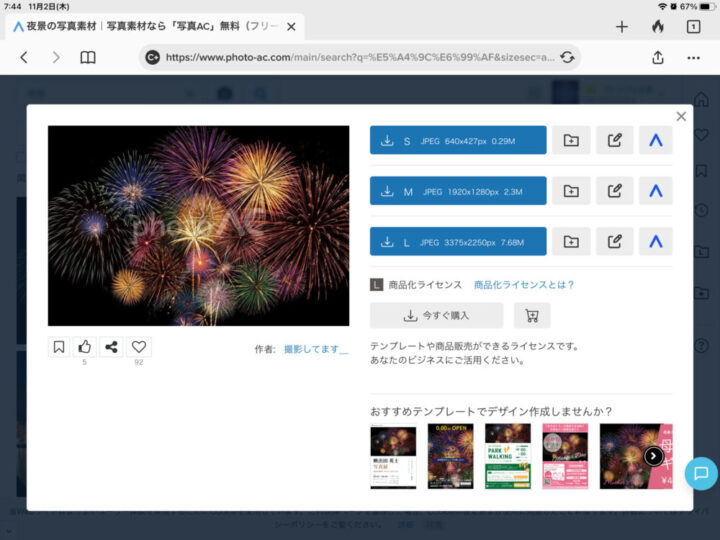Add S size image to folder
Viewport: 720px width, 540px height.
[570, 141]
